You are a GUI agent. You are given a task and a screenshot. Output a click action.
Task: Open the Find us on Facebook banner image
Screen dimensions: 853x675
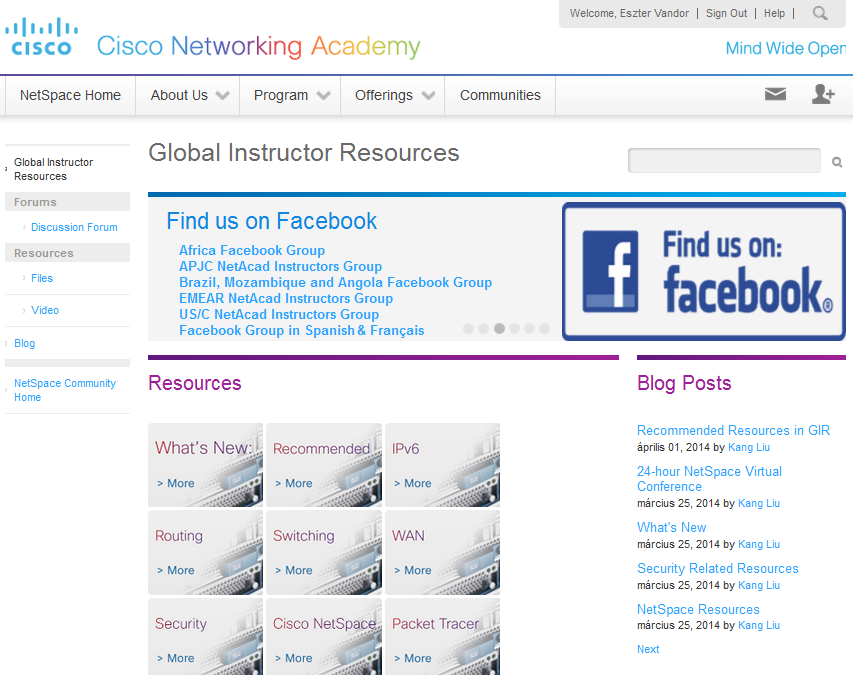tap(704, 271)
